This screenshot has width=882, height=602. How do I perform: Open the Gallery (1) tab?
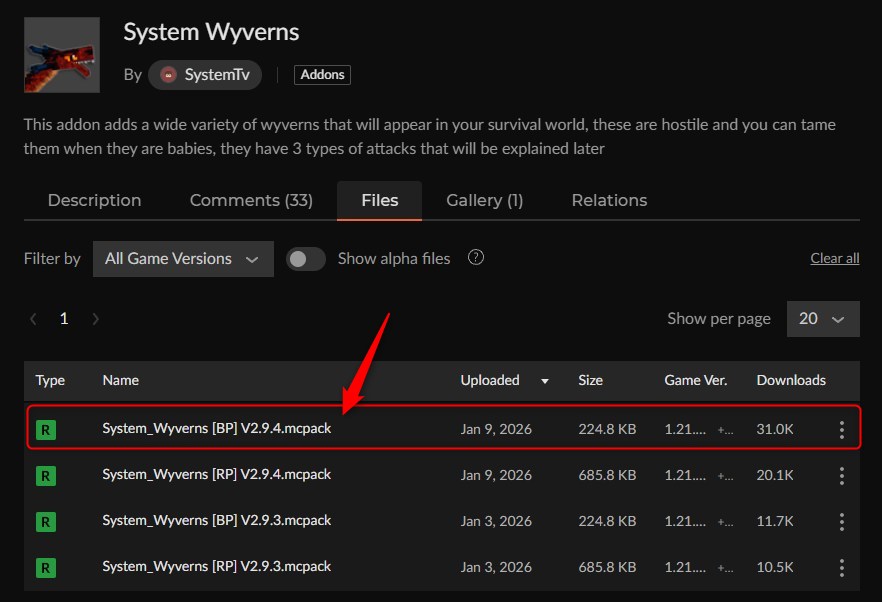point(484,200)
